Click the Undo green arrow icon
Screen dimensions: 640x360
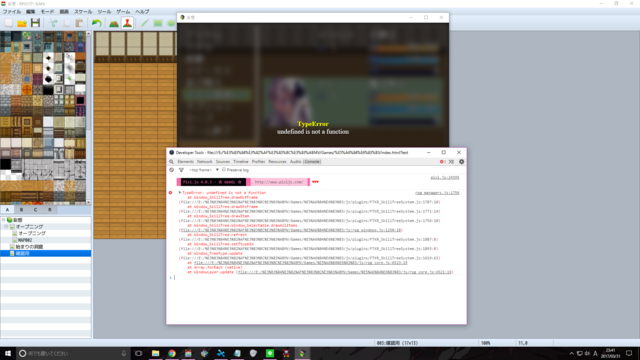tap(96, 23)
